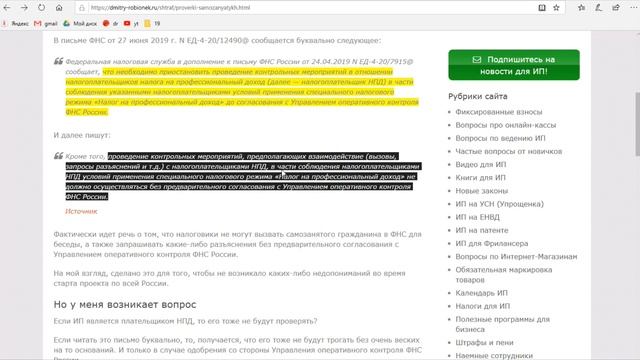Open the 19 bookmarks folder

[152, 24]
